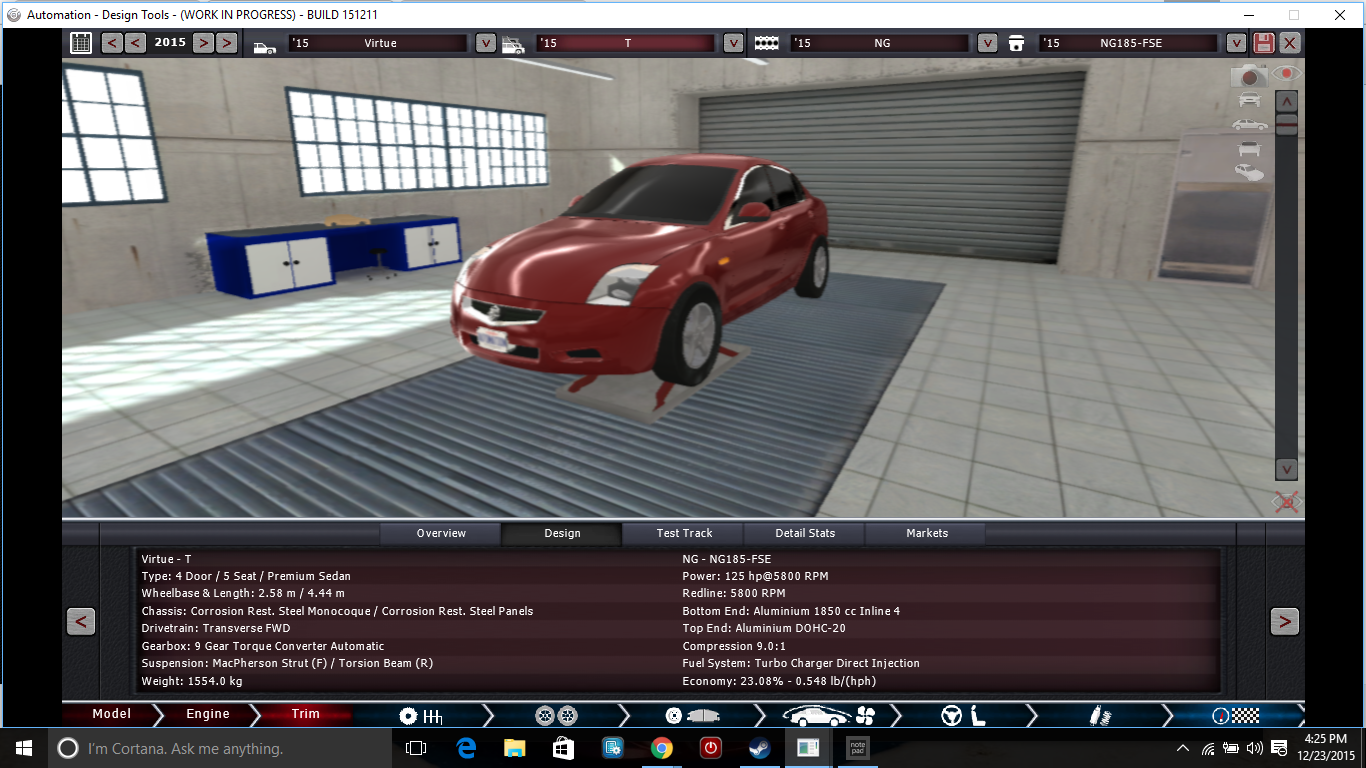Select the Design tab

tap(562, 534)
